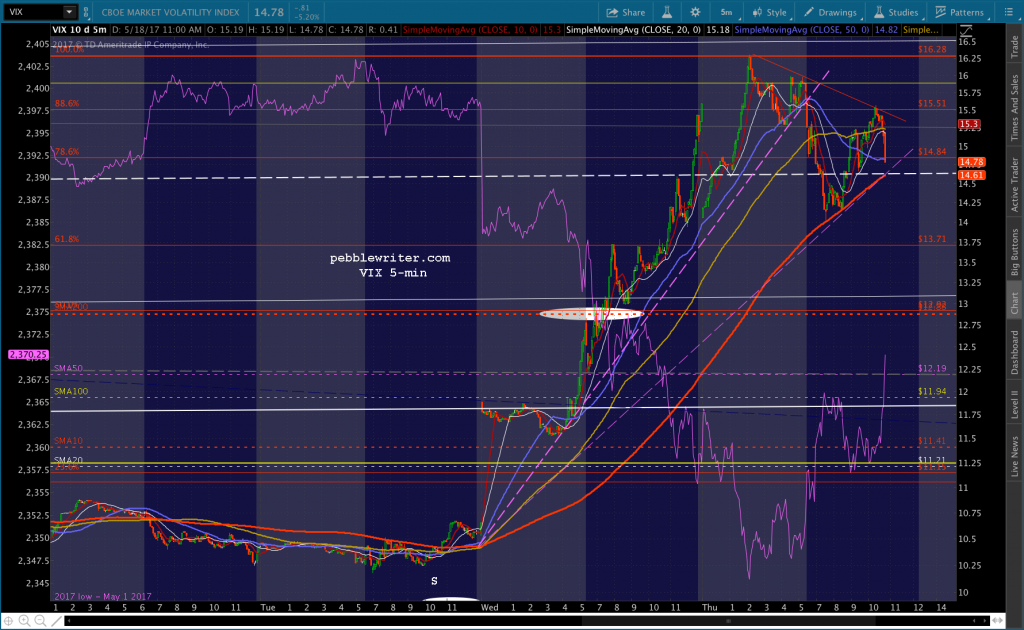Select the line drawing tool icon
Screen dimensions: 1024x630
click(x=56, y=621)
